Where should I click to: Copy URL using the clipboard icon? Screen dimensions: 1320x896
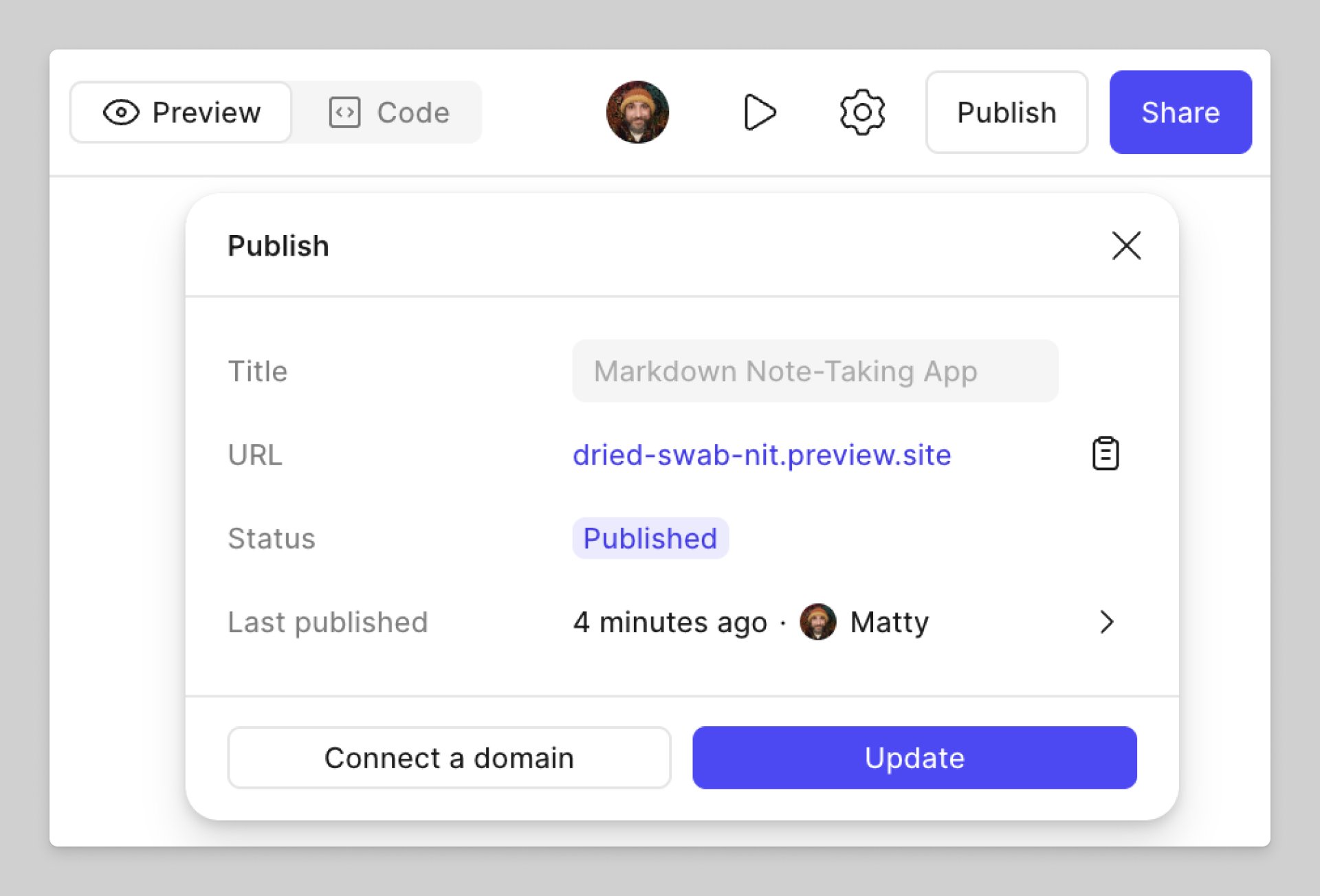point(1105,453)
